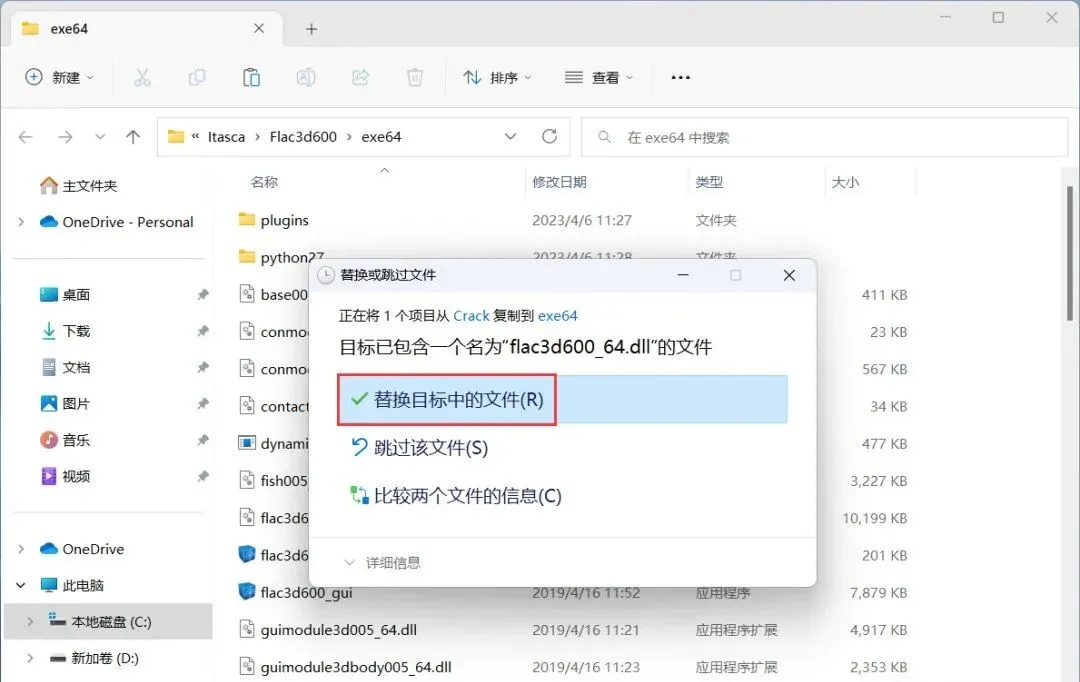Click the pin icon beside 下载
Viewport: 1080px width, 682px height.
[x=202, y=331]
